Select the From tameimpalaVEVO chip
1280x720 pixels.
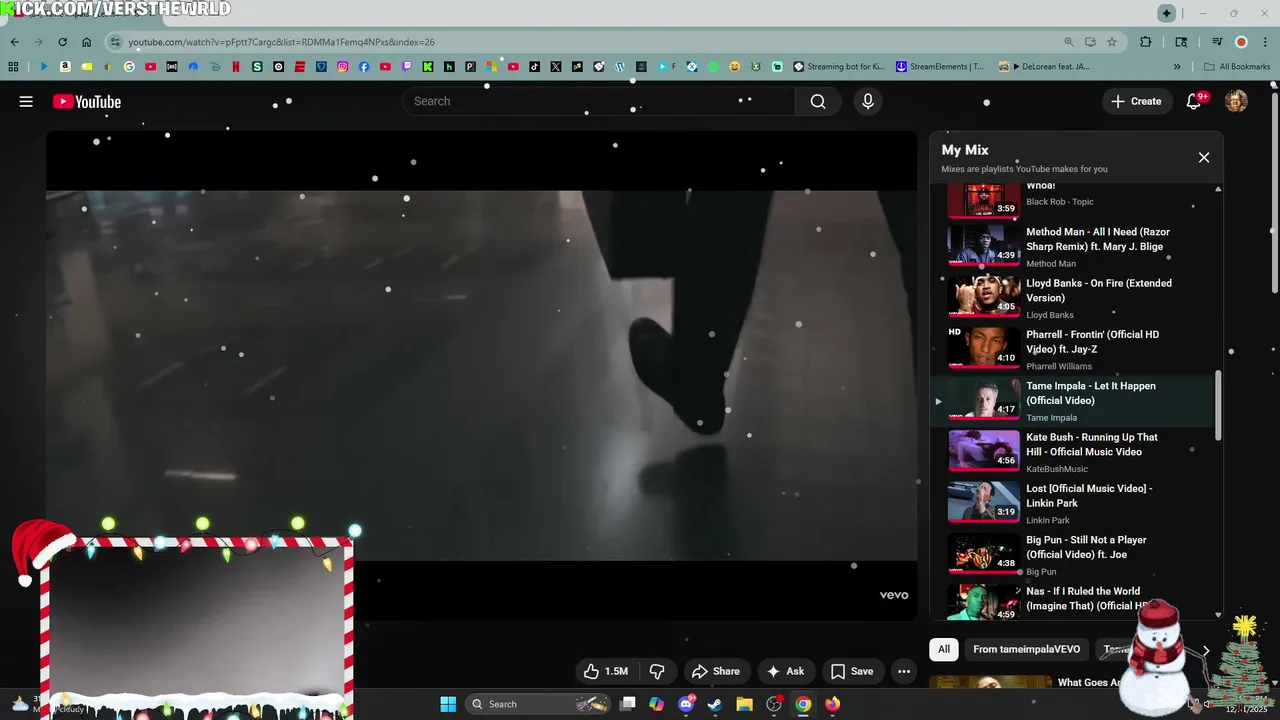(x=1026, y=649)
